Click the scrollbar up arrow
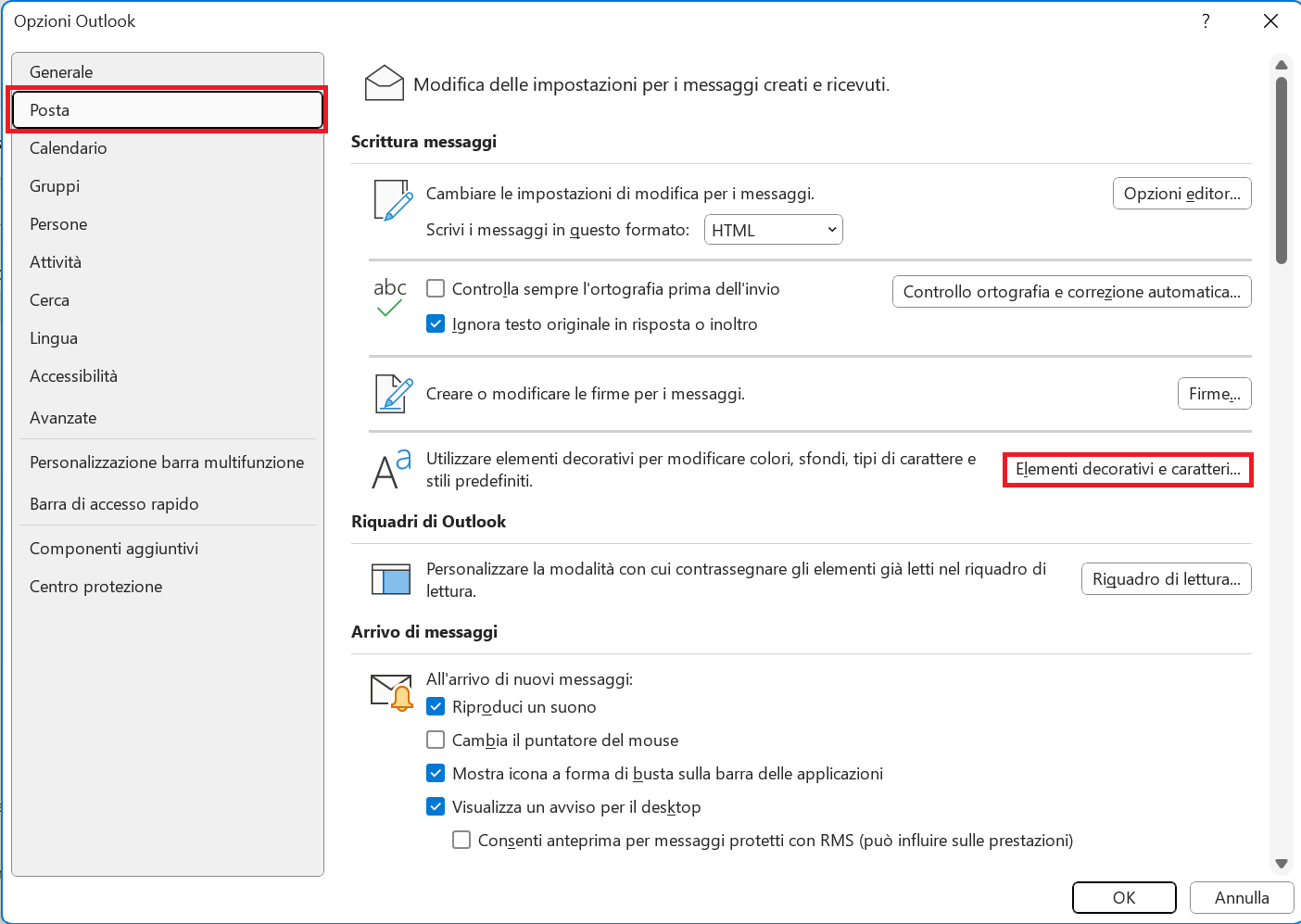Image resolution: width=1301 pixels, height=924 pixels. [x=1282, y=65]
